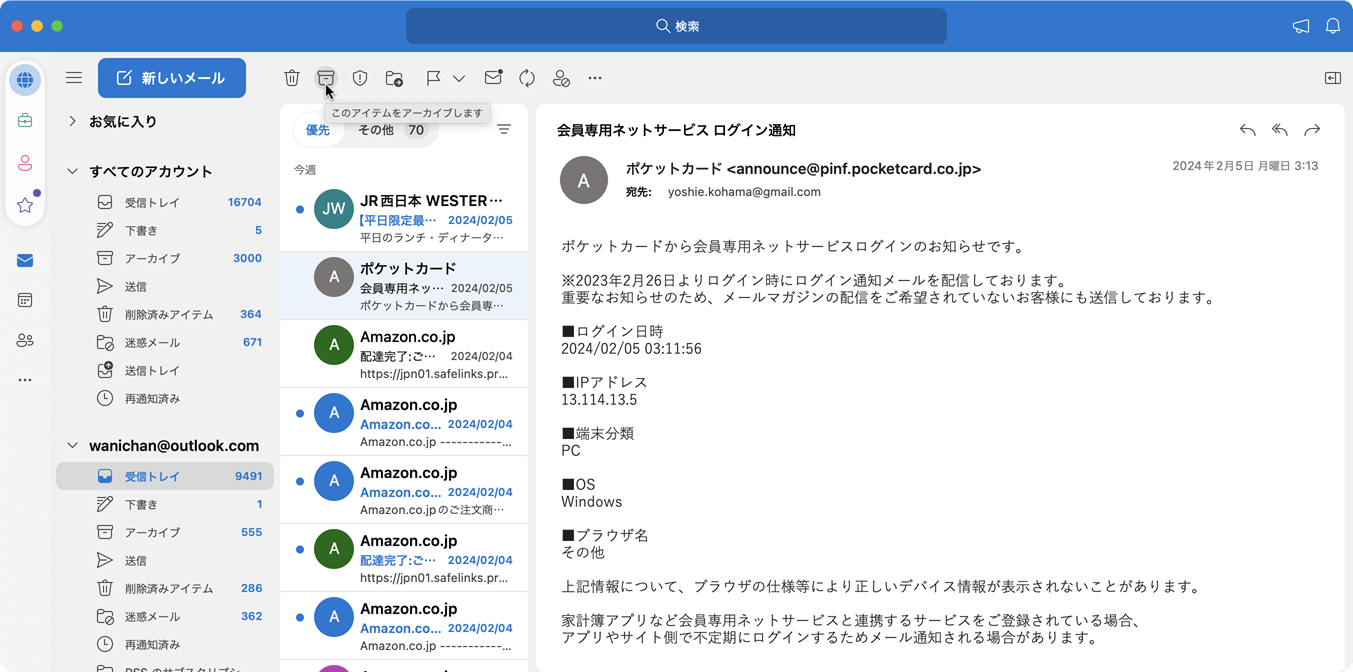Open 再通知済み under すべてのアカウント
Screen dimensions: 1353x672
click(x=165, y=398)
